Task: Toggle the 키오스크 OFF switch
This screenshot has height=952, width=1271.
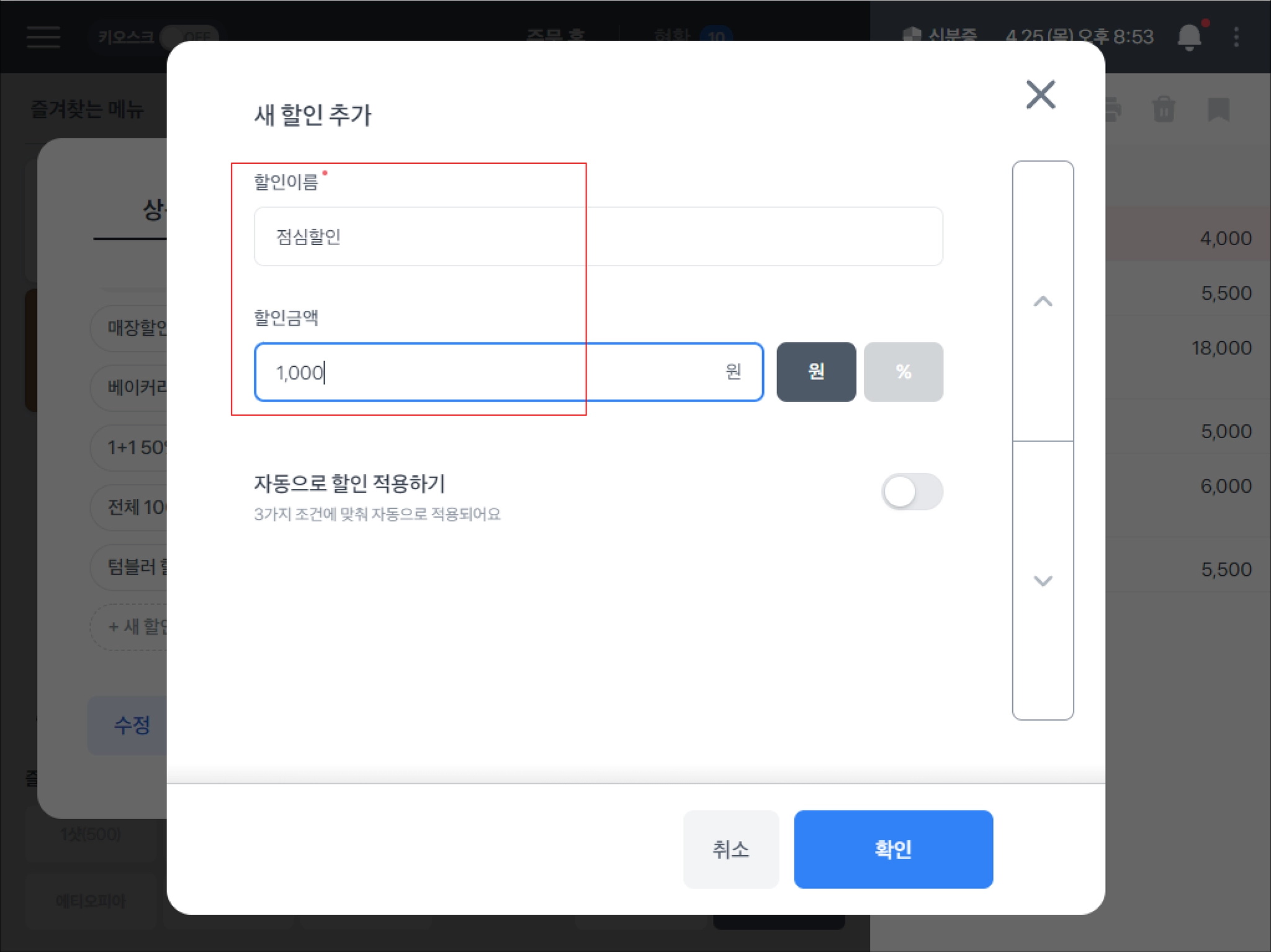Action: point(188,37)
